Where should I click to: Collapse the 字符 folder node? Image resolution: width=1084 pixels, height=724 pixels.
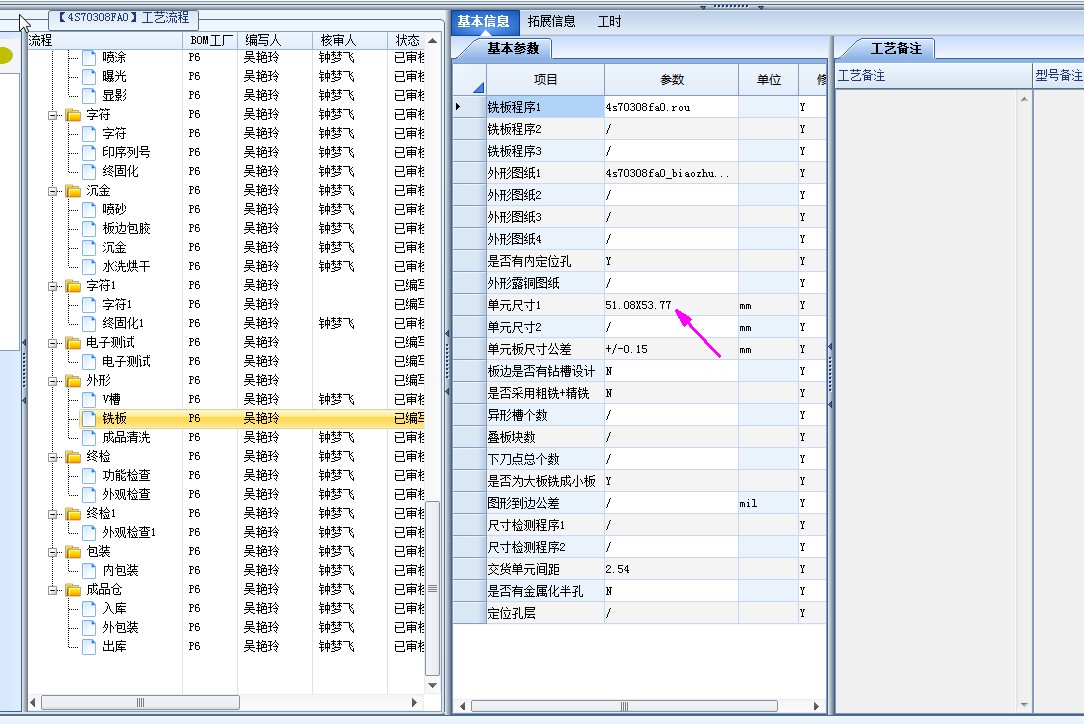[53, 115]
